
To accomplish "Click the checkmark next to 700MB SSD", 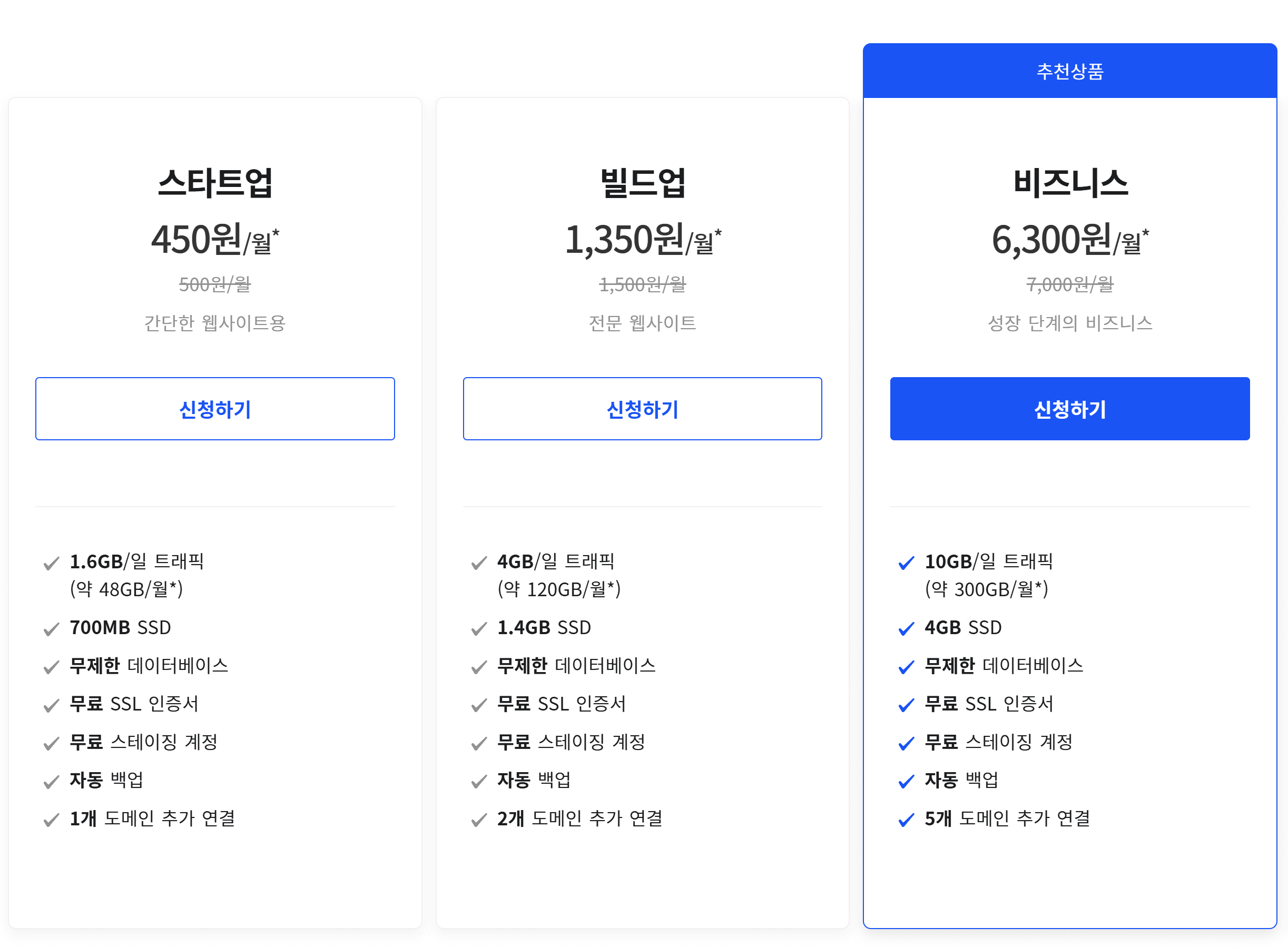I will pos(52,628).
